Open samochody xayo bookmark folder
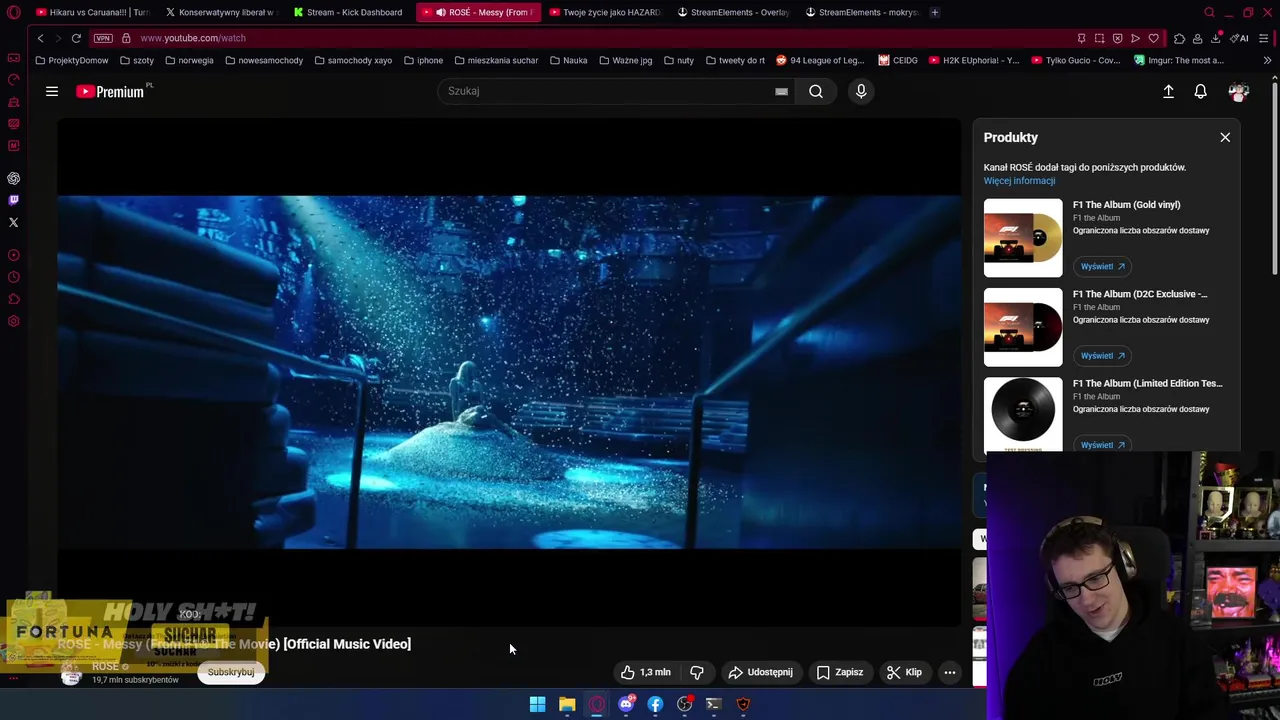The image size is (1280, 720). (x=353, y=60)
